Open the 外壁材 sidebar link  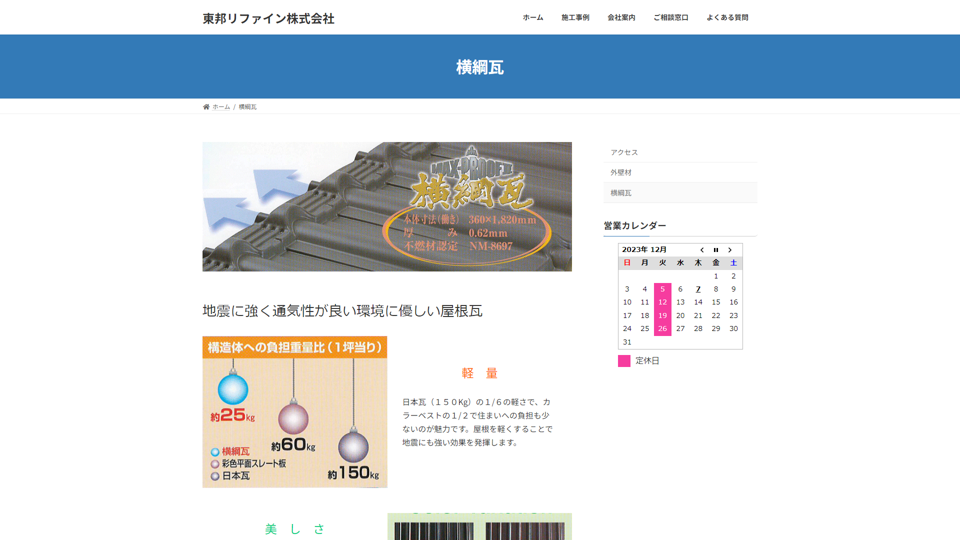(x=621, y=172)
